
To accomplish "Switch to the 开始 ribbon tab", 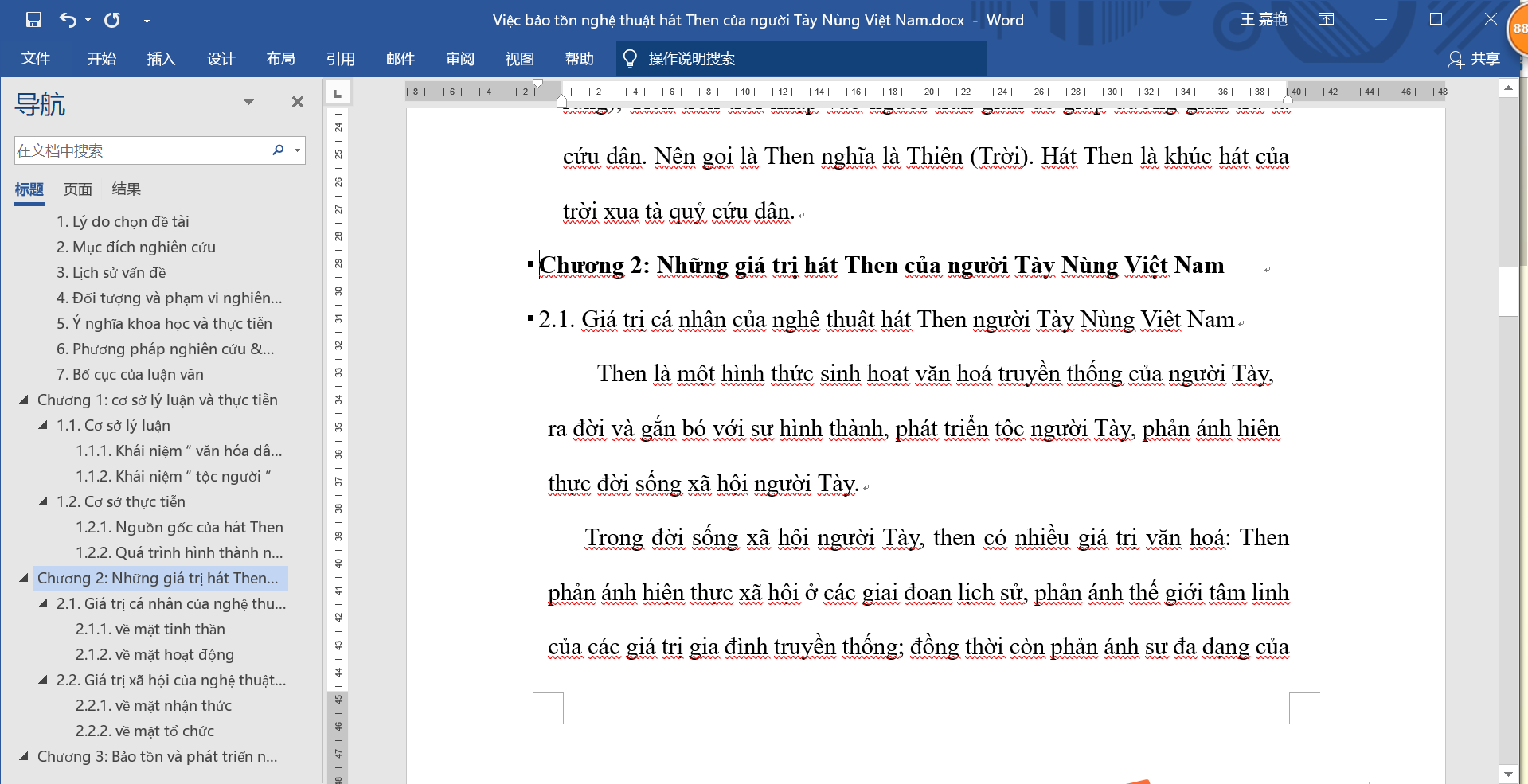I will pos(102,59).
